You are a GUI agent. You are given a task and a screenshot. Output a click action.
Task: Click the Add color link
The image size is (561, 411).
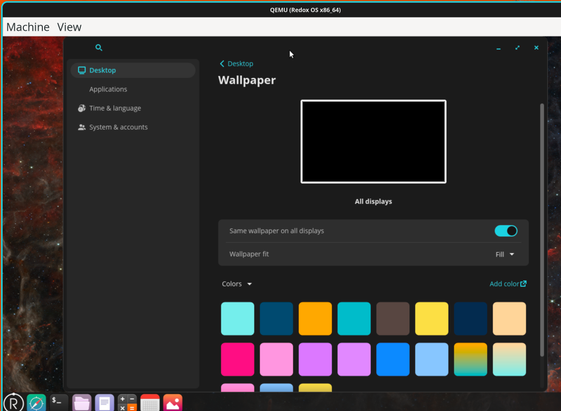[508, 284]
